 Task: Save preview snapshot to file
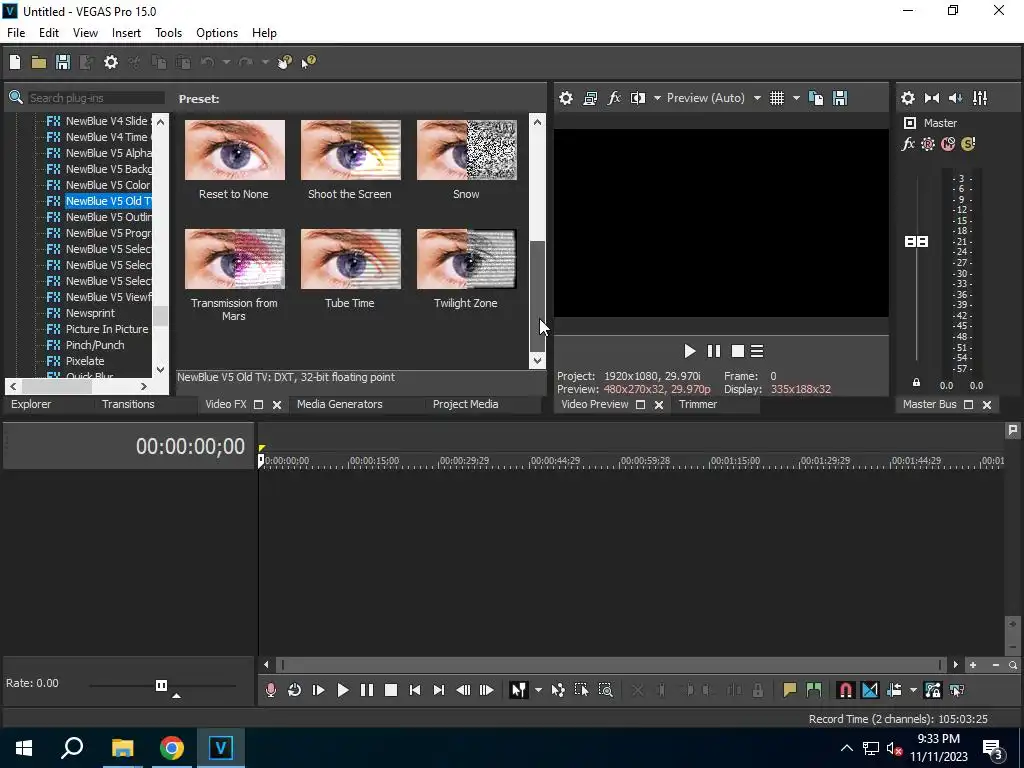tap(840, 98)
